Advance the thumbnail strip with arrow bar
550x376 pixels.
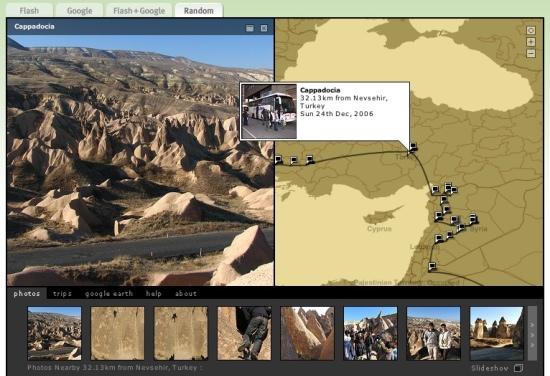(532, 333)
